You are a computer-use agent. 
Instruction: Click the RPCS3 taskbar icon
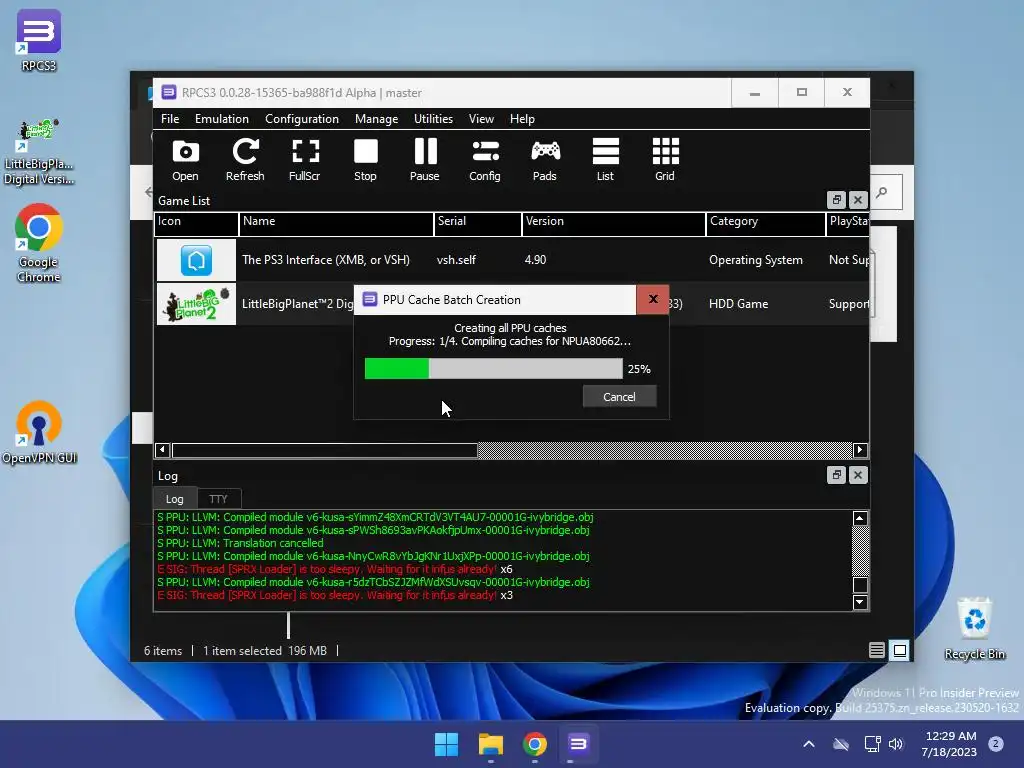pos(578,744)
